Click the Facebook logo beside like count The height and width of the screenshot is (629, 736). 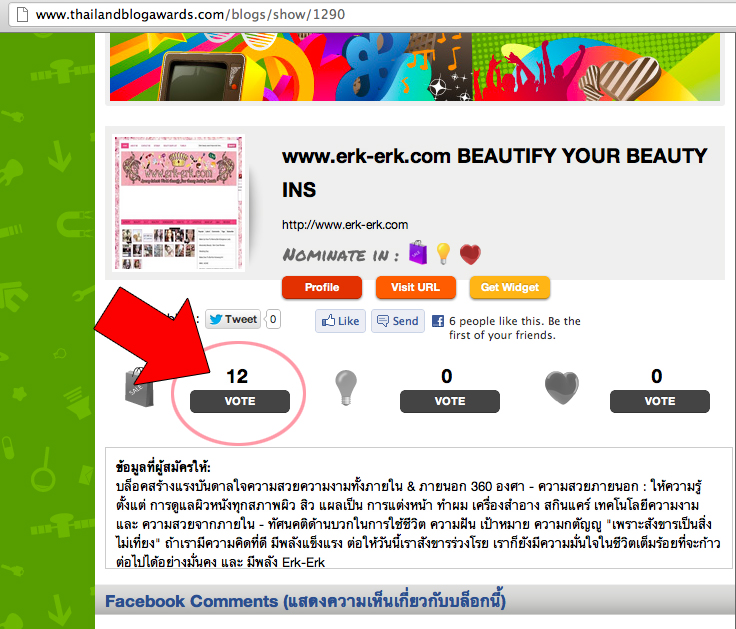pos(438,321)
